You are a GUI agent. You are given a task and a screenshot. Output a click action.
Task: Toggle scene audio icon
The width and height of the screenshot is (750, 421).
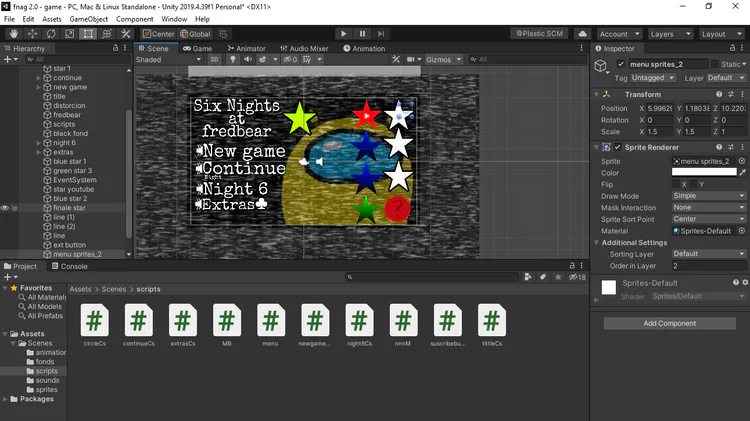248,59
